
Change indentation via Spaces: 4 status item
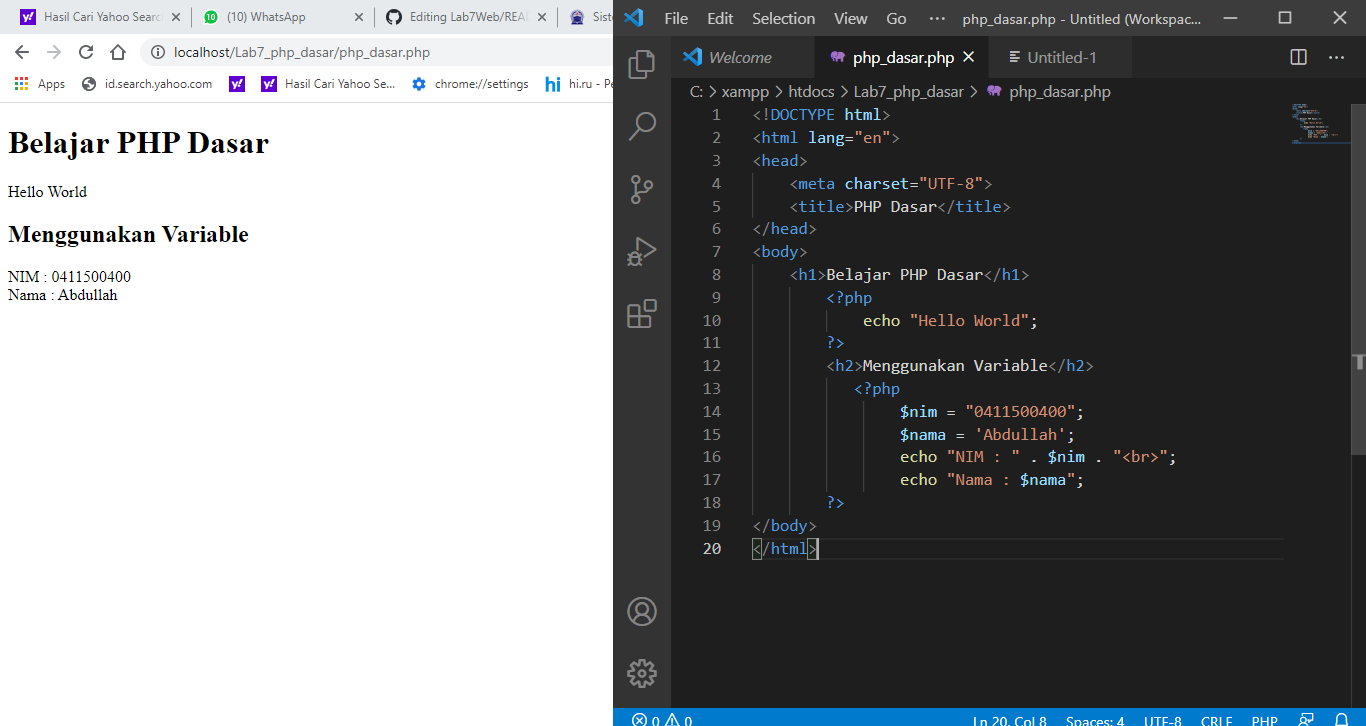tap(1095, 719)
